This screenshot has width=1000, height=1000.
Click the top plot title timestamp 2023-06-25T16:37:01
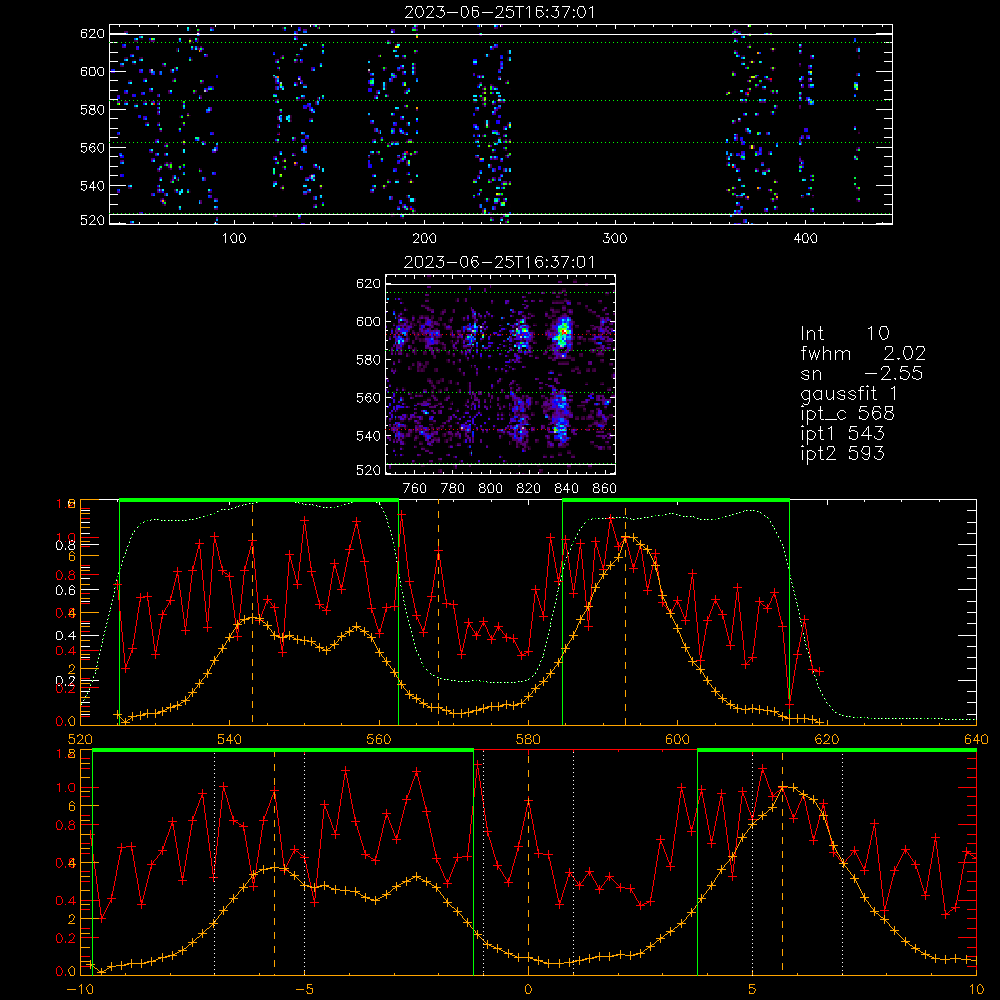(x=500, y=12)
